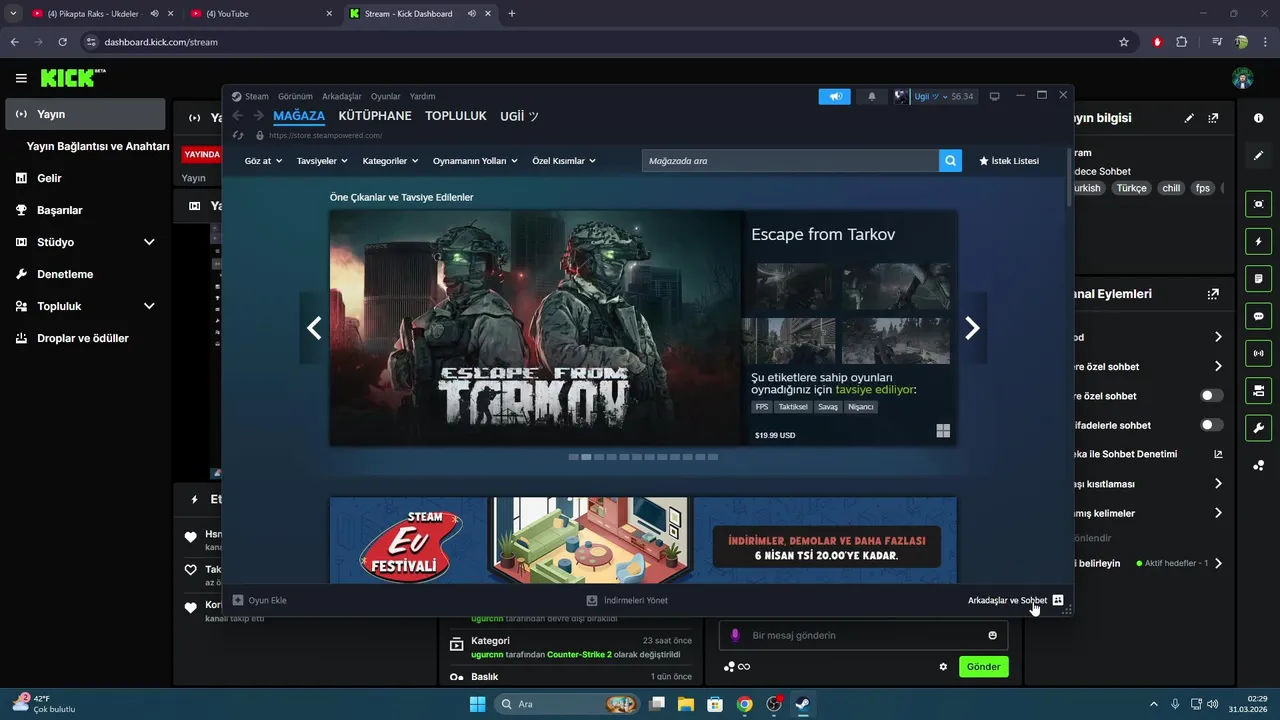Screen dimensions: 1280x720
Task: Click green Gönder send button
Action: pos(983,667)
